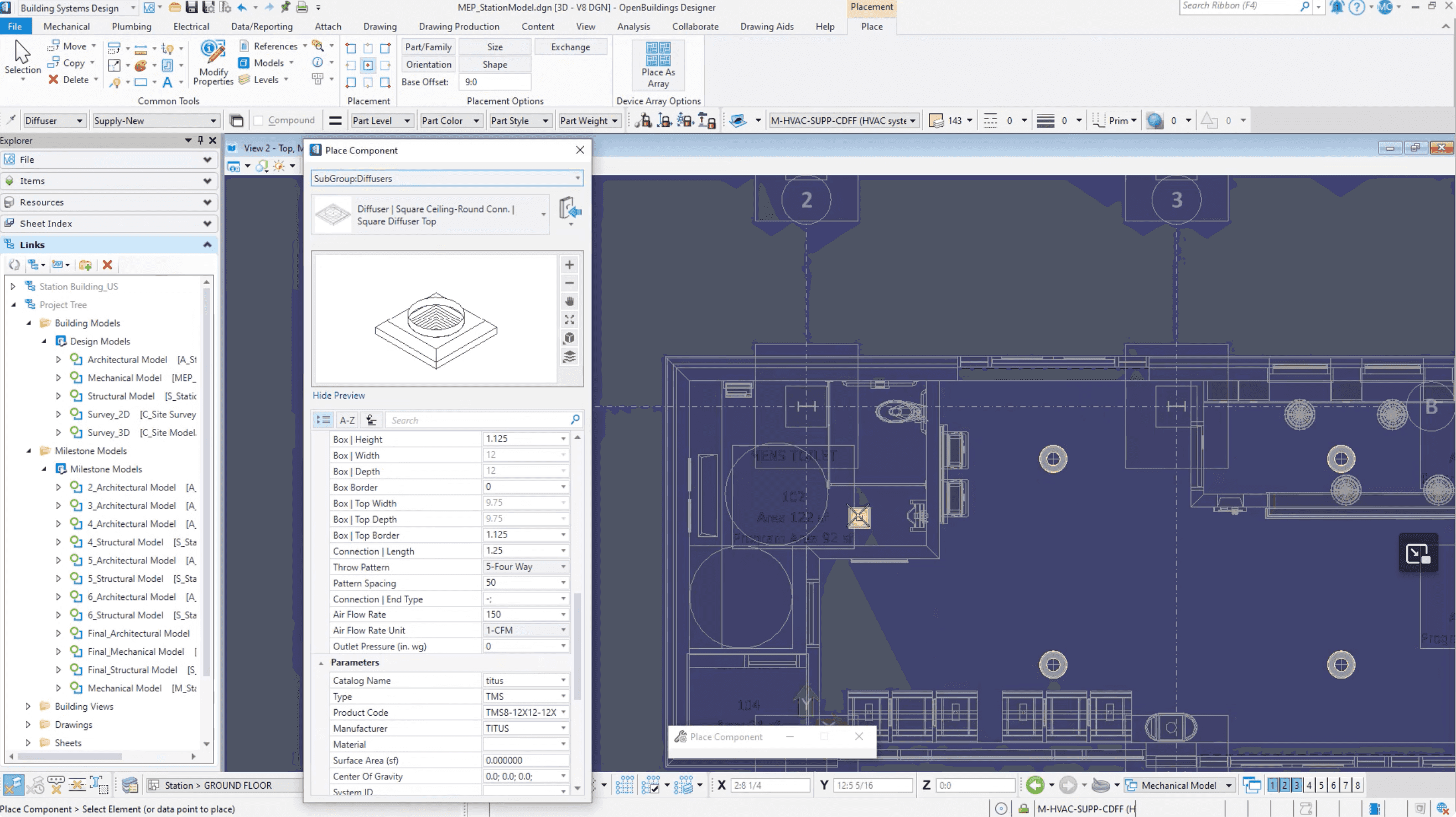
Task: Activate the Place As Array tool
Action: tap(658, 65)
